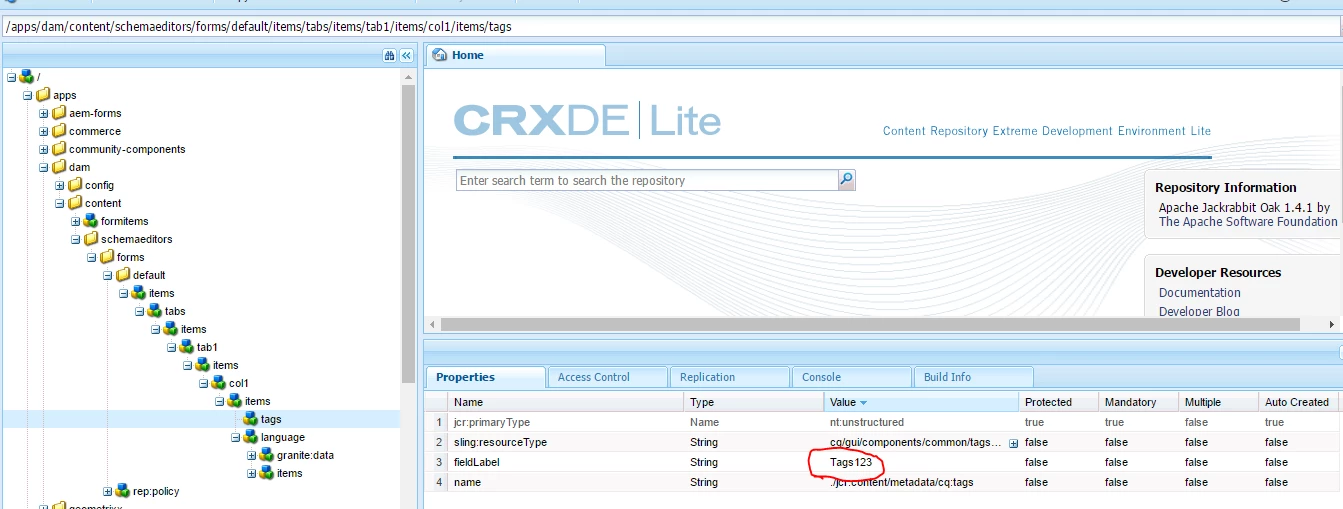
Task: Click the granite:data node icon
Action: point(267,455)
